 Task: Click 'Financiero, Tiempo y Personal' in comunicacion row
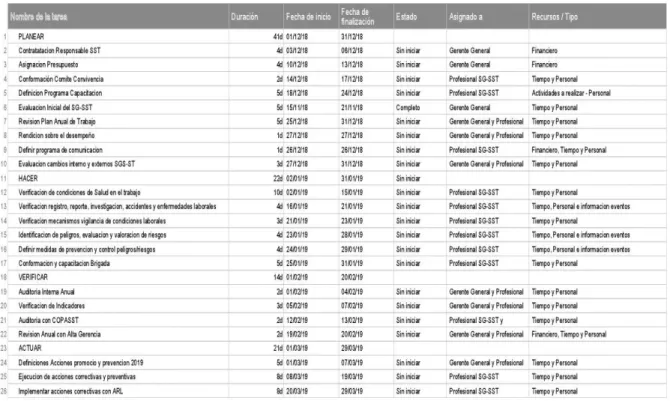tap(569, 150)
